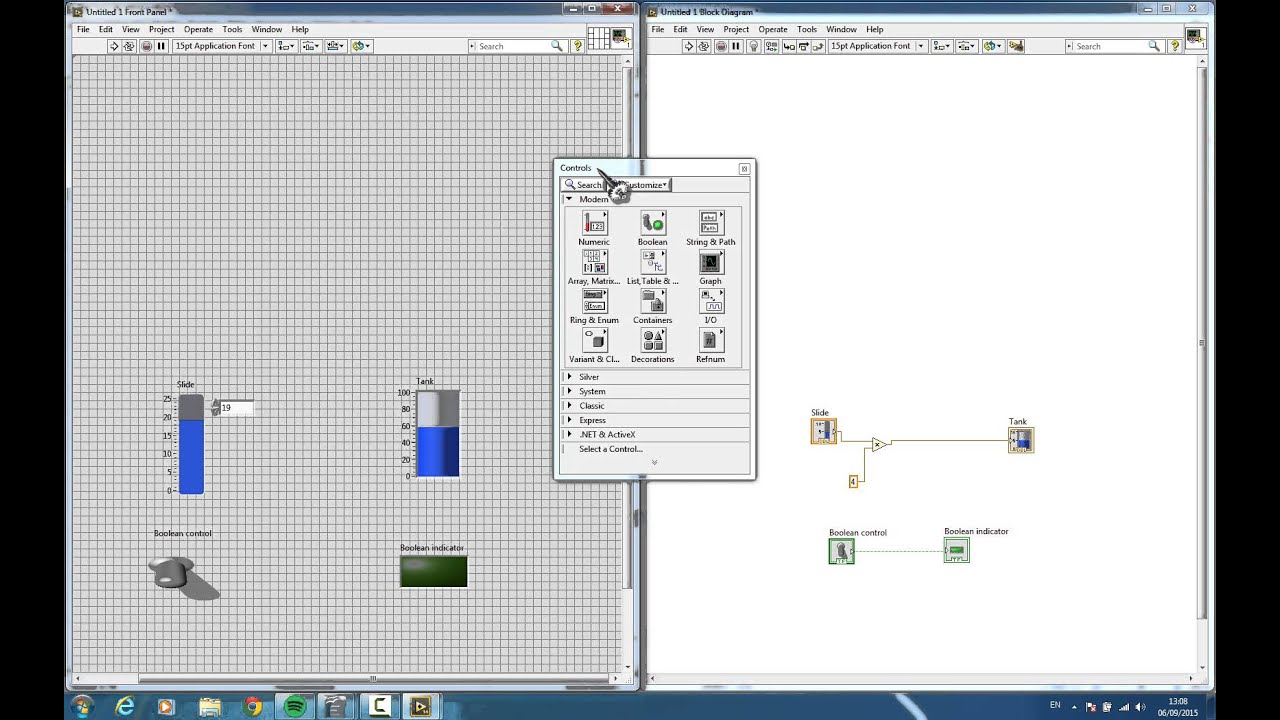Collapse the Modern palette category
The image size is (1280, 720).
tap(569, 199)
